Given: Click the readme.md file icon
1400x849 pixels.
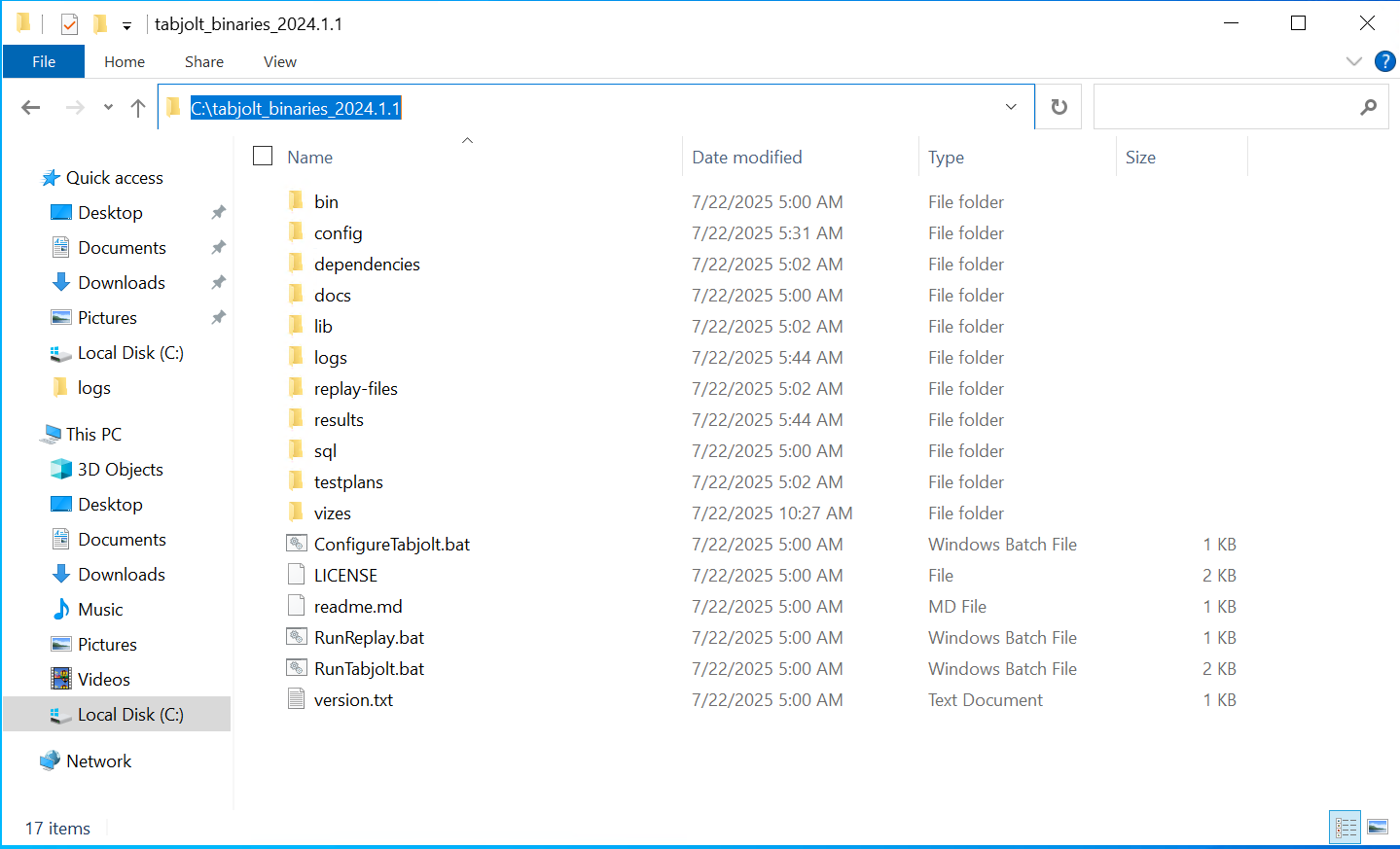Looking at the screenshot, I should click(x=297, y=606).
